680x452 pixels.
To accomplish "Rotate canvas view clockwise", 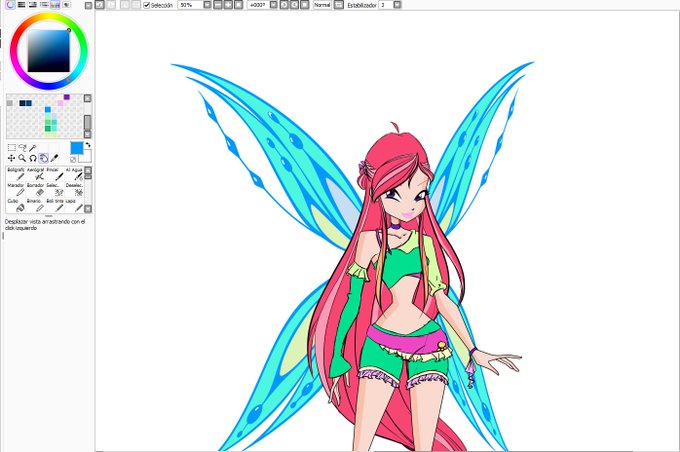I will point(294,5).
